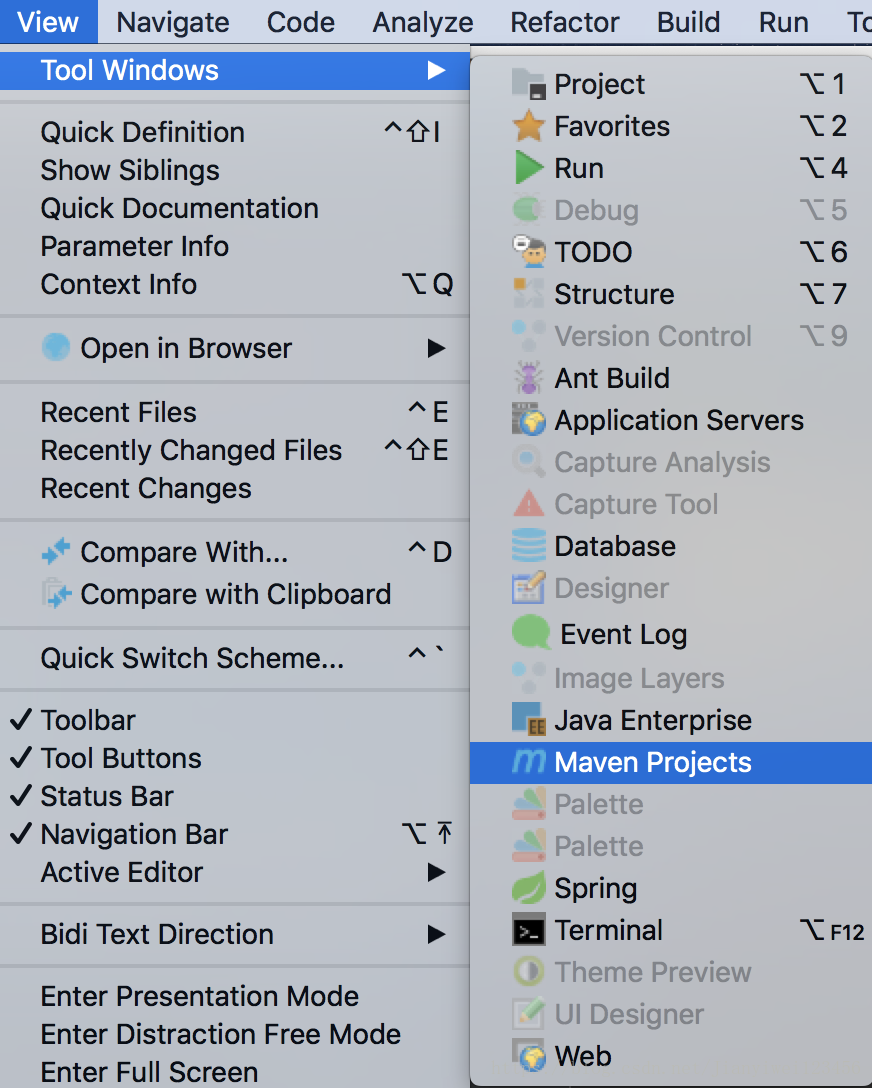
Task: Expand the Bidi Text Direction submenu arrow
Action: [436, 934]
